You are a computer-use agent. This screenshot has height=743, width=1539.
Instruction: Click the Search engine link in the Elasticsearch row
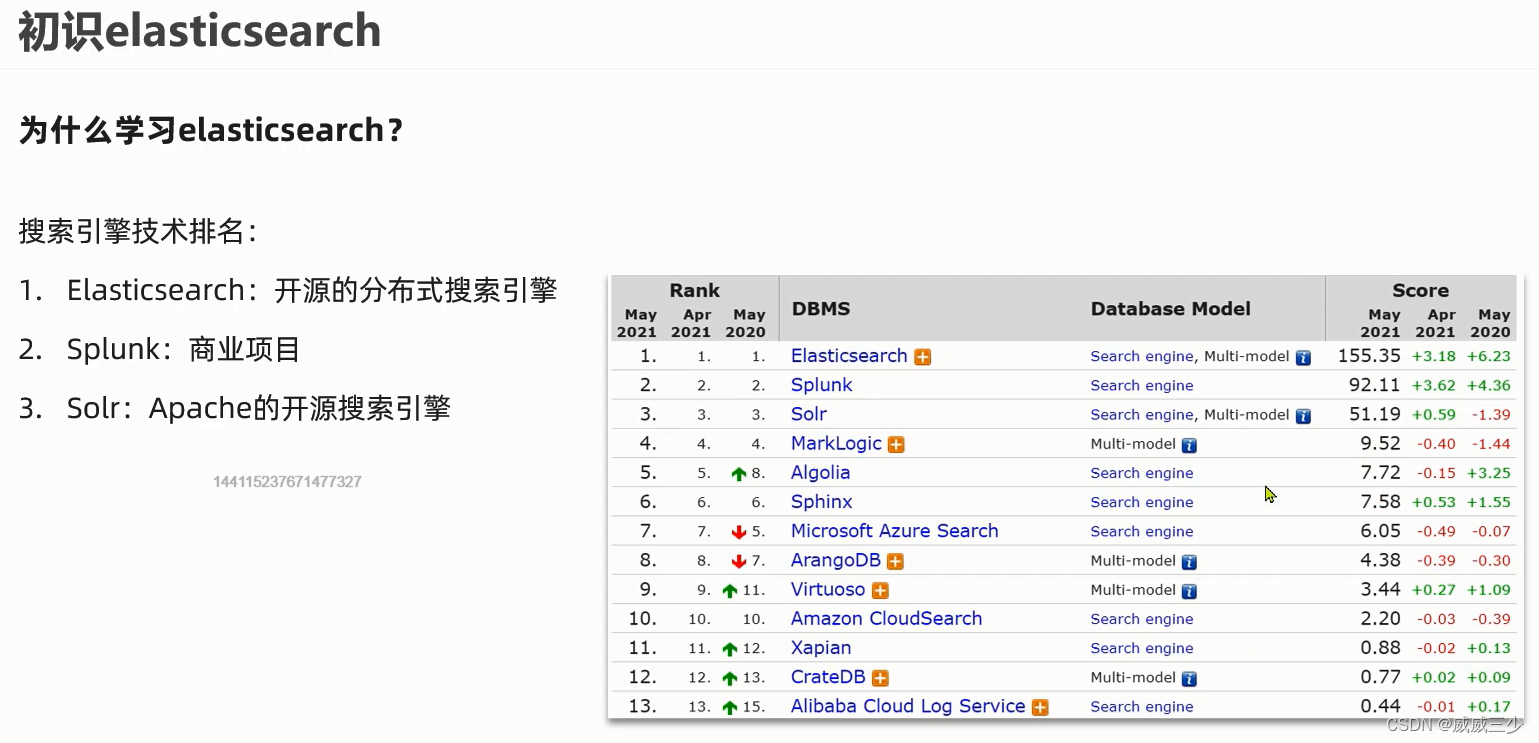(x=1142, y=356)
